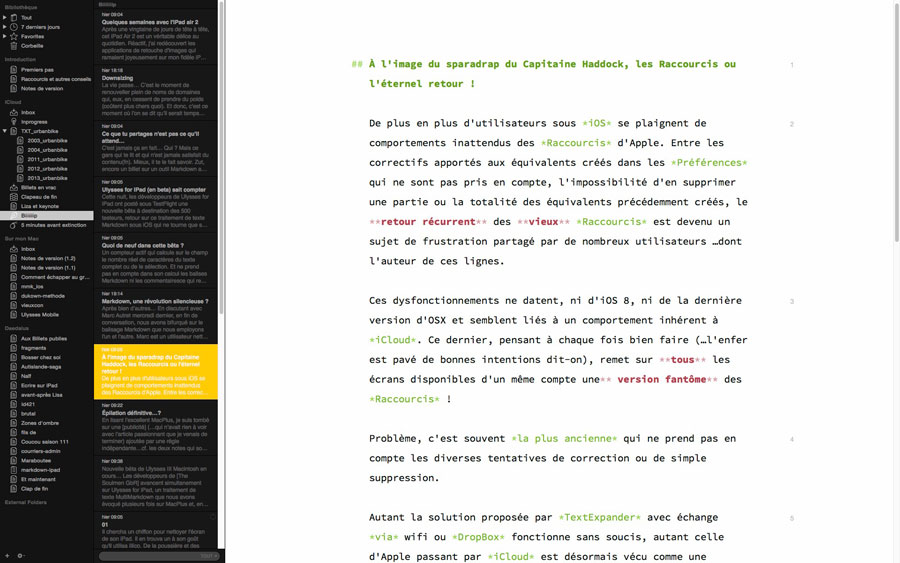Click the Premiers pas sheet icon
This screenshot has height=563, width=900.
[14, 69]
